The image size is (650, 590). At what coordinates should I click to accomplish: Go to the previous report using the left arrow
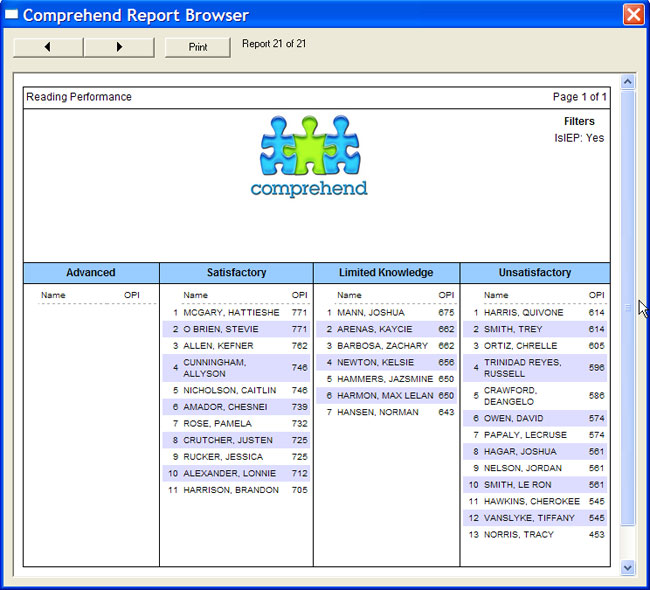(x=48, y=47)
